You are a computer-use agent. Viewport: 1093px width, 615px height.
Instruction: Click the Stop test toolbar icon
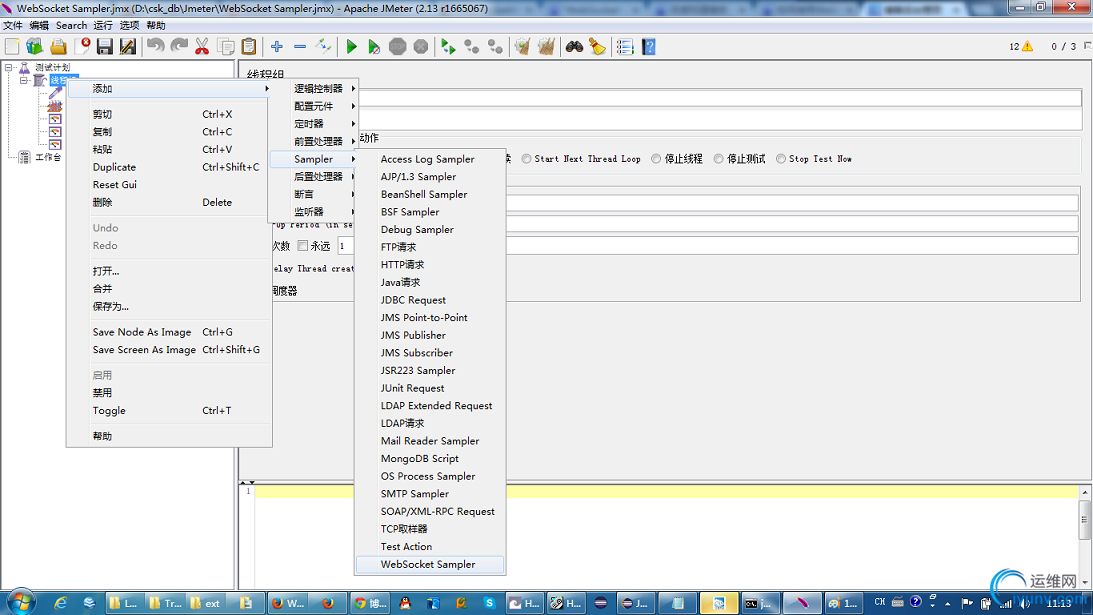click(x=397, y=47)
